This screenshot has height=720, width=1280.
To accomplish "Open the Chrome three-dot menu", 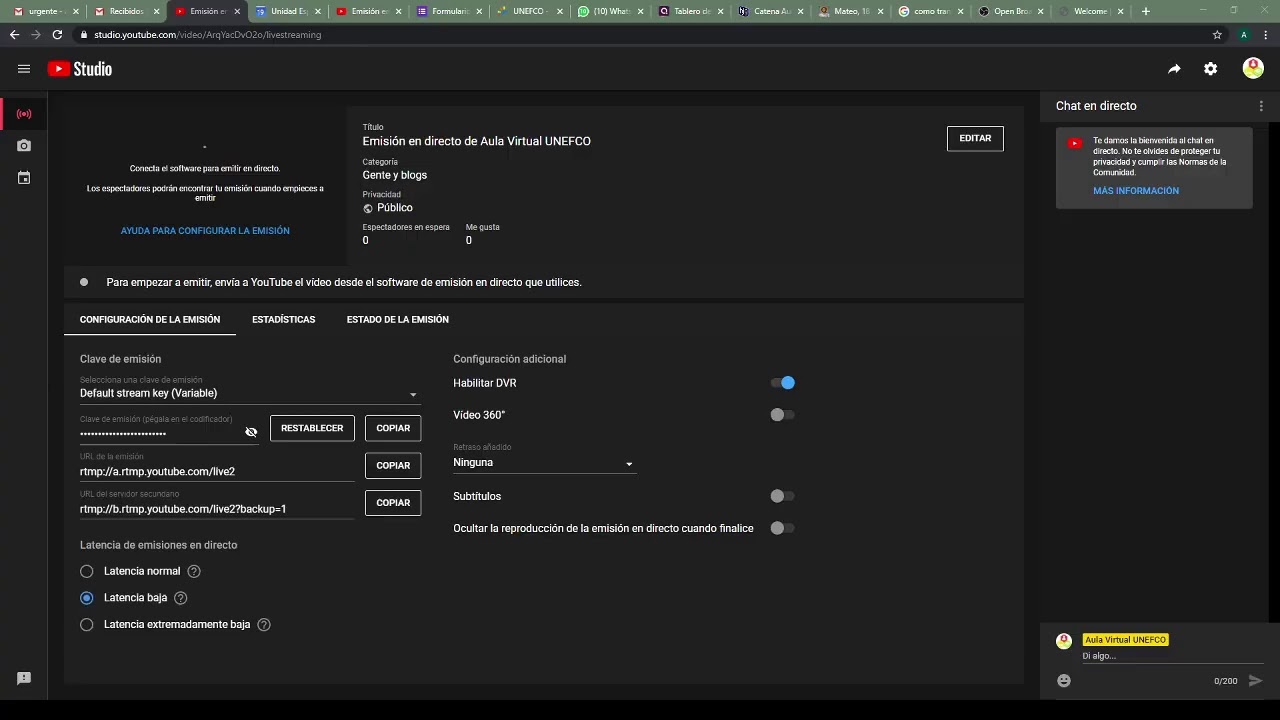I will coord(1267,34).
